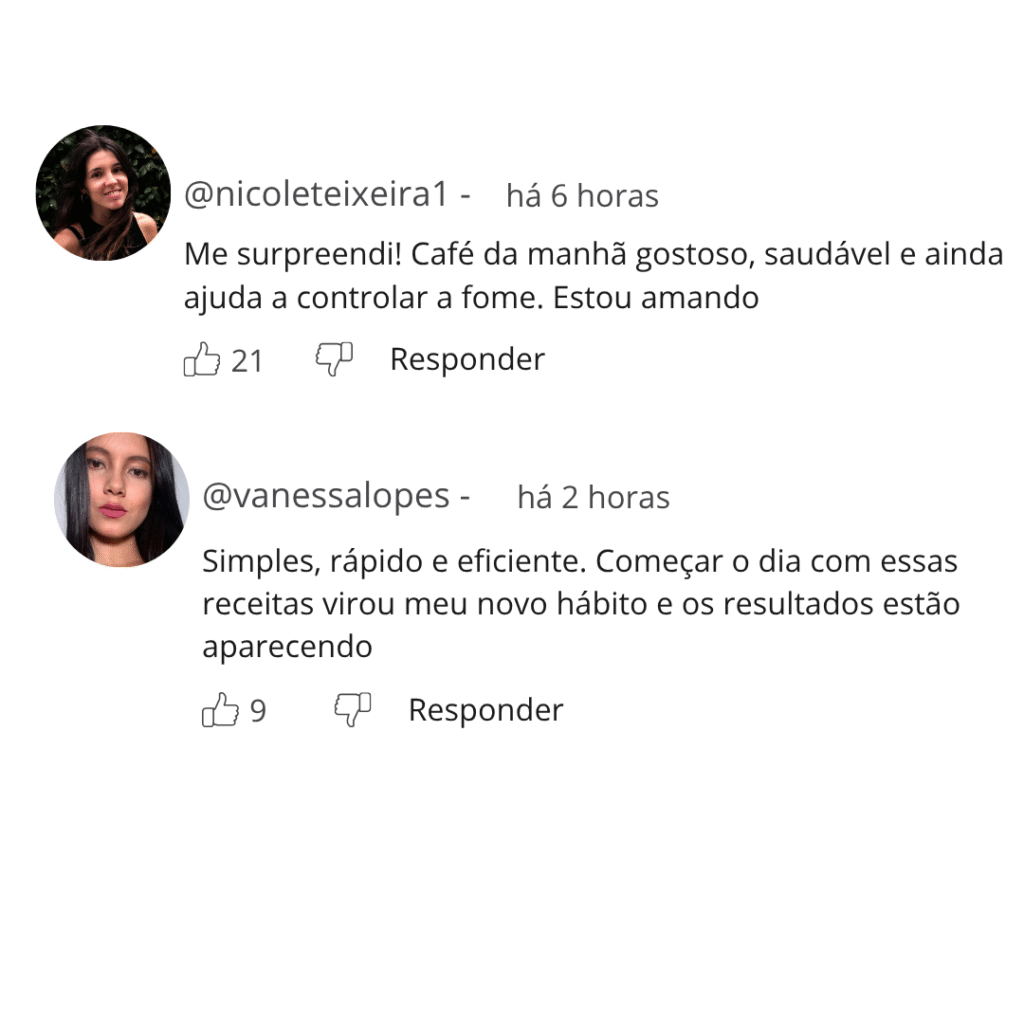Image resolution: width=1024 pixels, height=1024 pixels.
Task: Click the 'ajuda a controlar a fome' text
Action: pyautogui.click(x=362, y=298)
